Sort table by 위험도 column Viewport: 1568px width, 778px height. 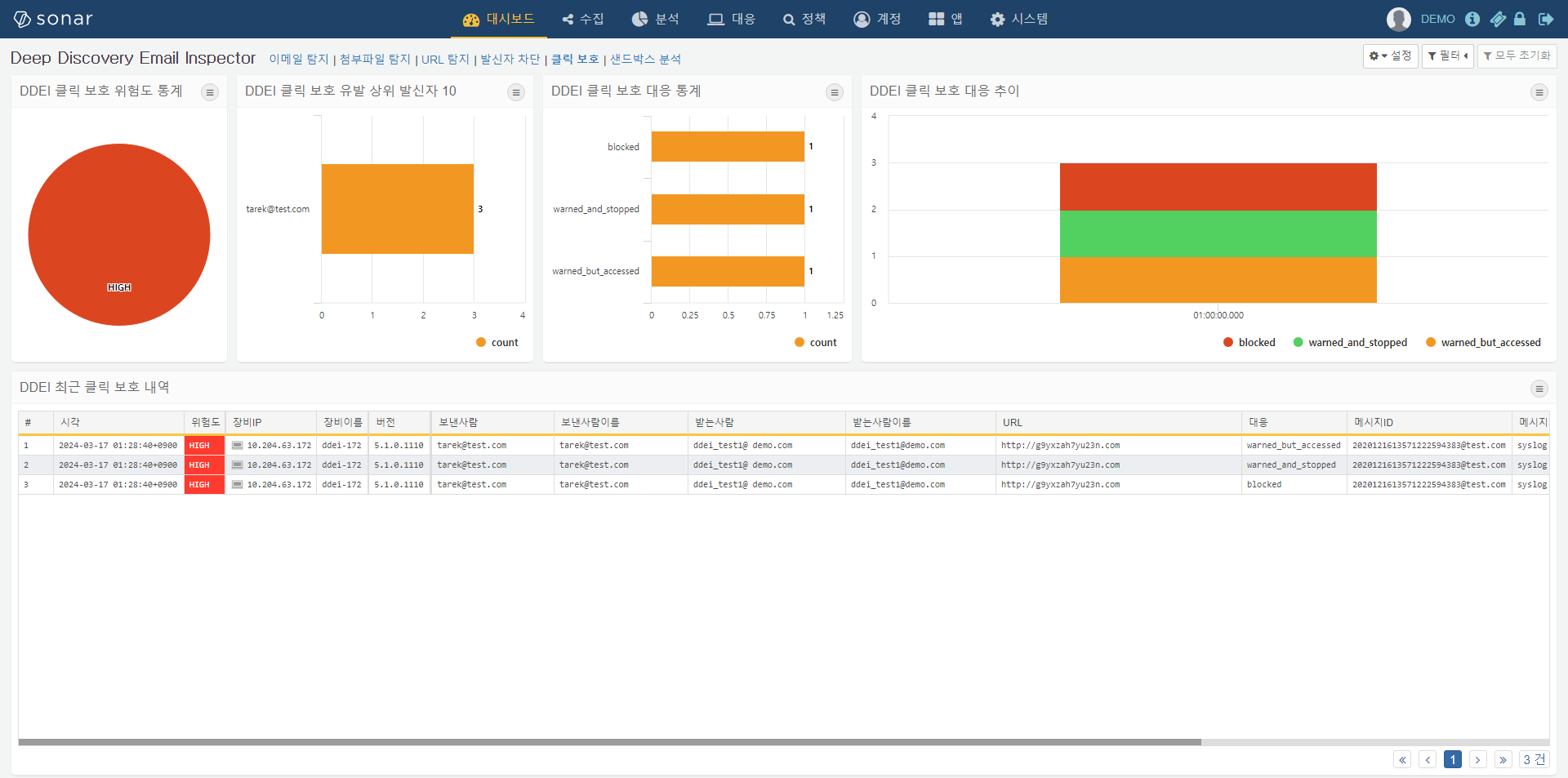tap(205, 422)
